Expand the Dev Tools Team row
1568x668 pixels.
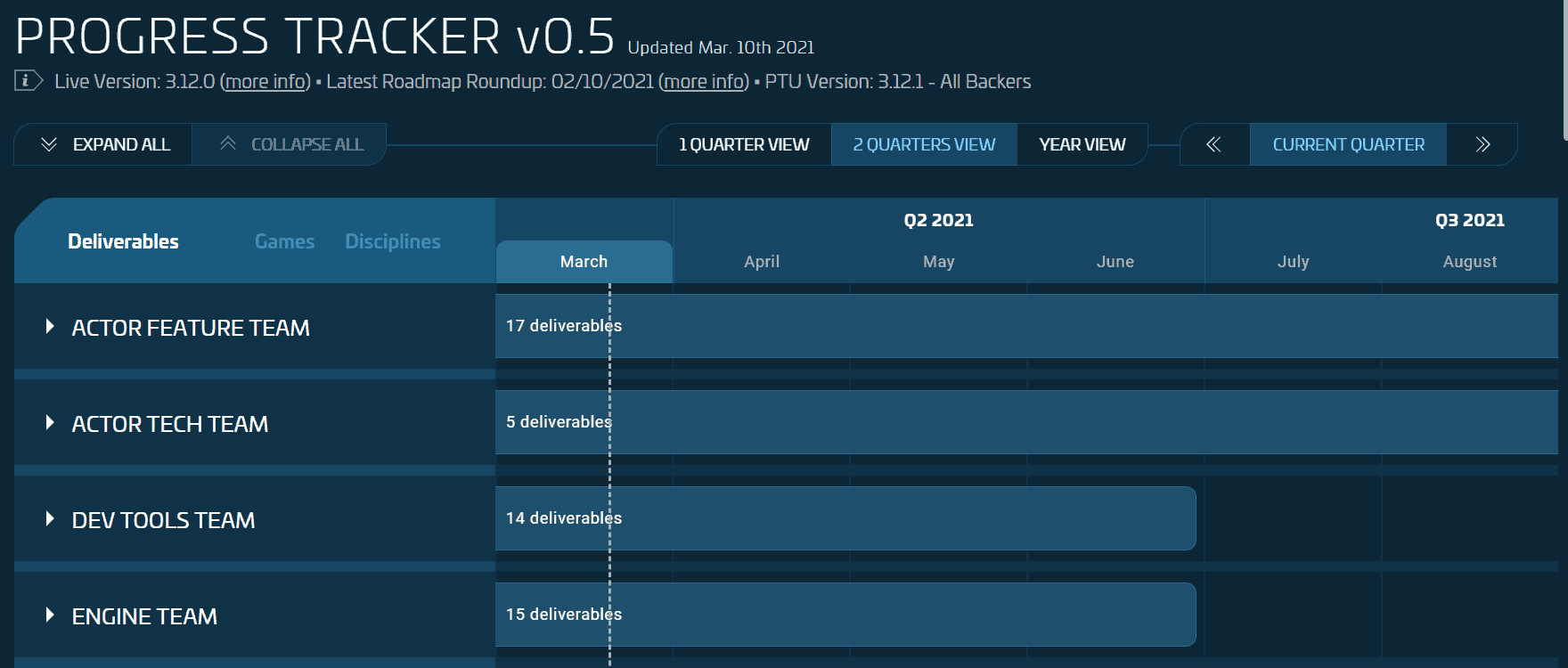(50, 519)
